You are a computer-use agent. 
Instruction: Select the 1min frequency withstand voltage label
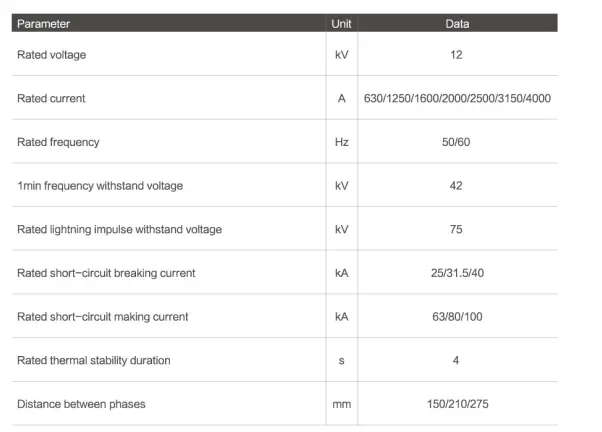(x=100, y=186)
